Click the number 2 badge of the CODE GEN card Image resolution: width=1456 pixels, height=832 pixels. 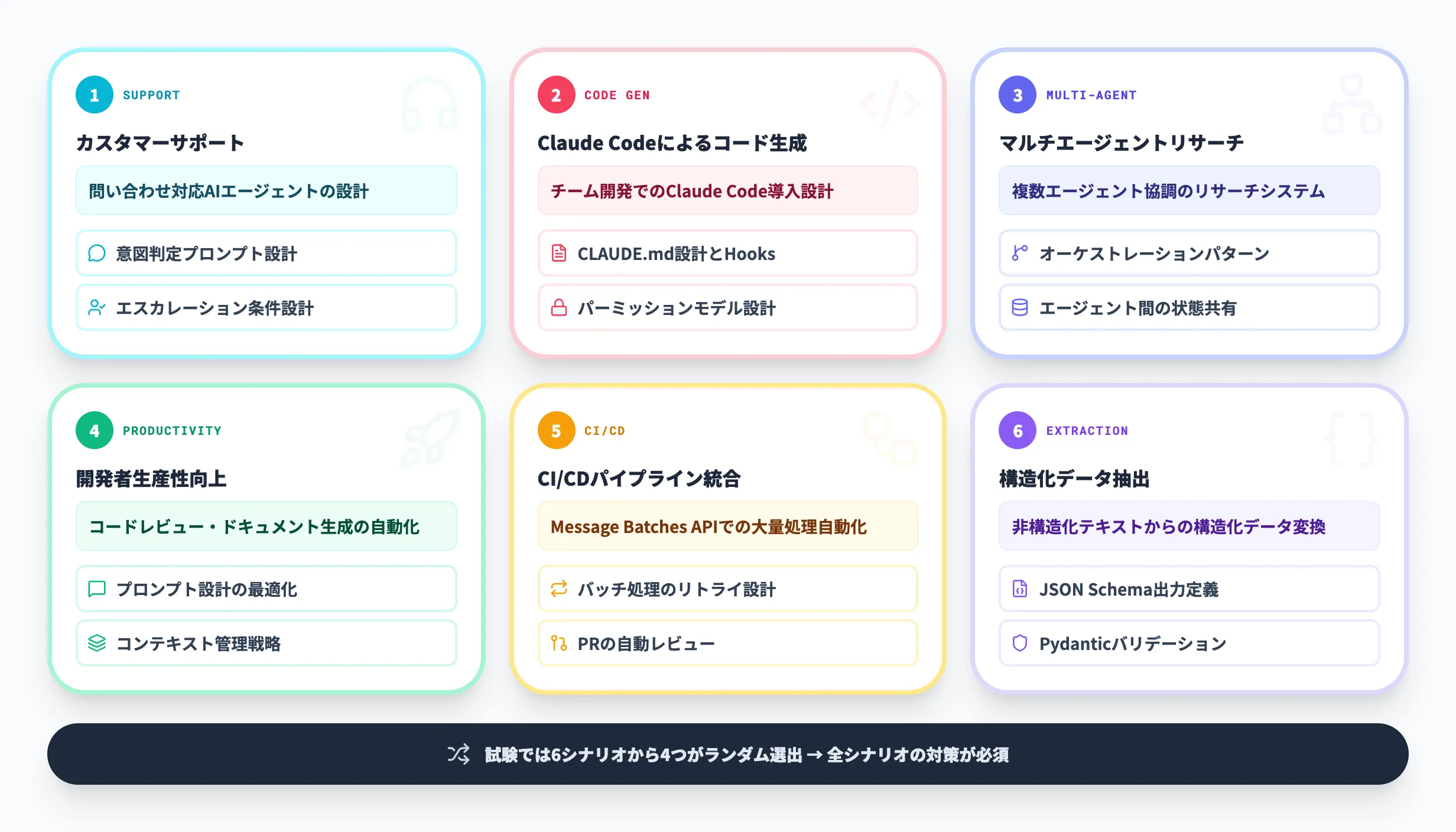click(557, 95)
